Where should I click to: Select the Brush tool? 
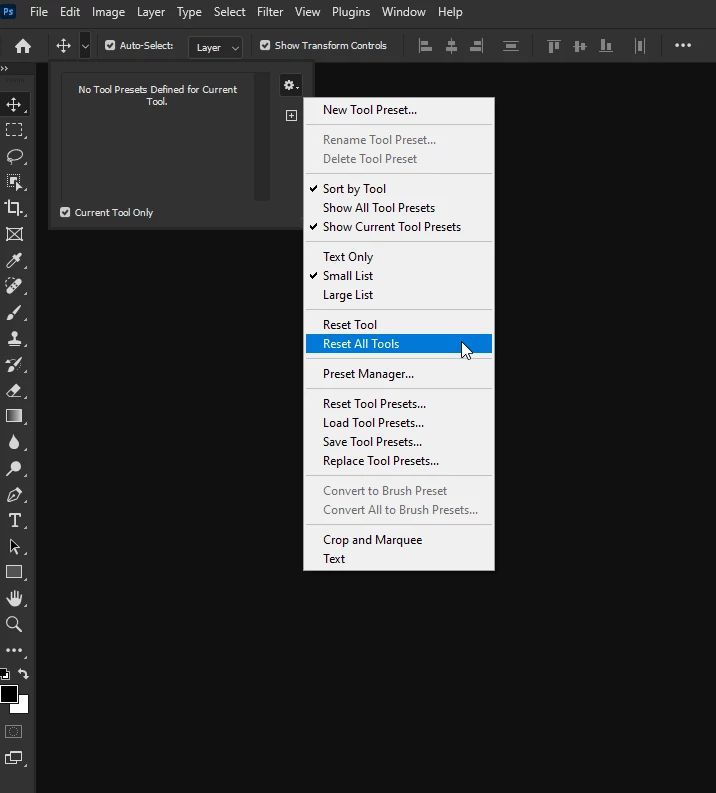click(x=14, y=313)
